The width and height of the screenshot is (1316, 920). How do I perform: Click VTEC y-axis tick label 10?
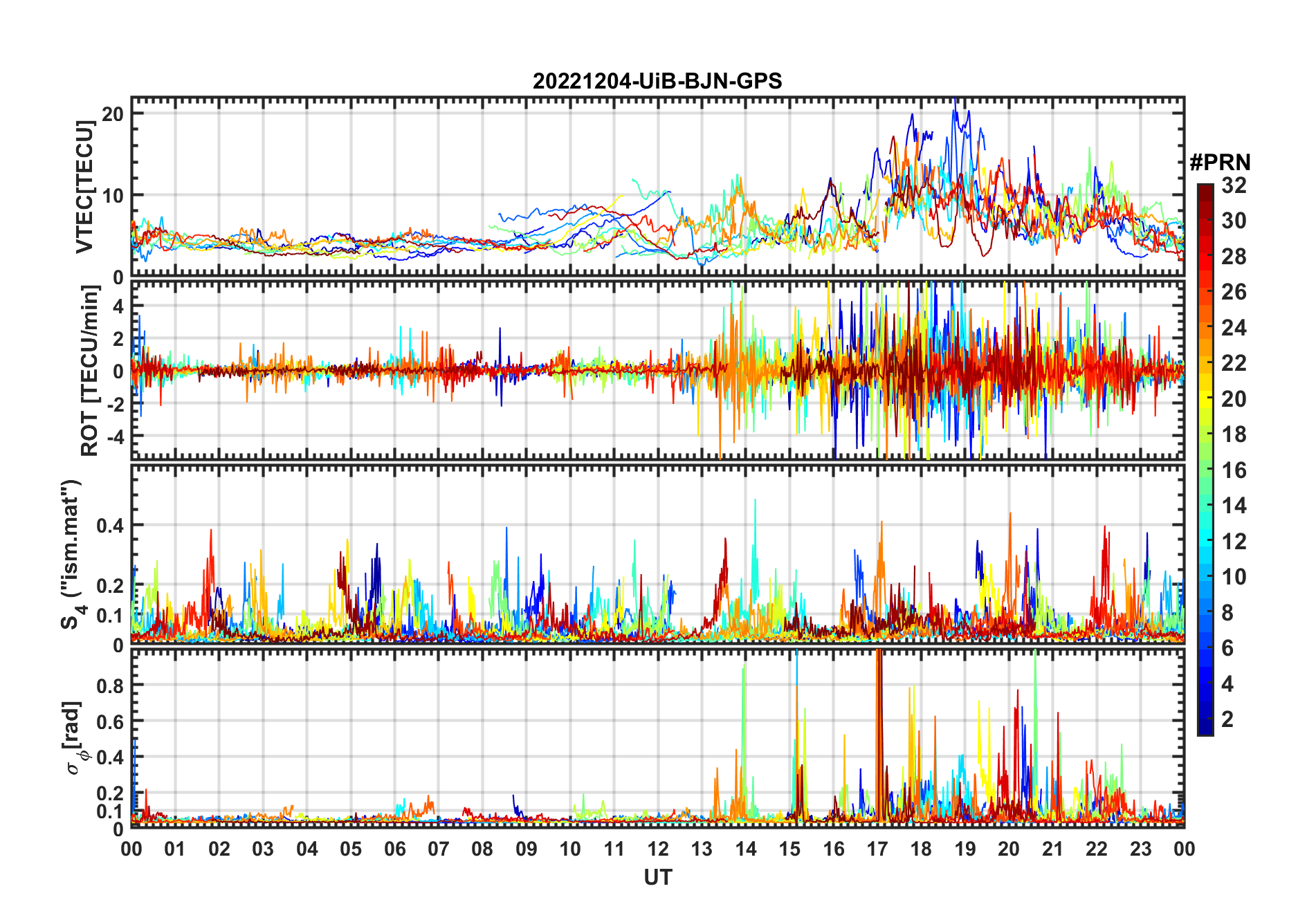113,196
